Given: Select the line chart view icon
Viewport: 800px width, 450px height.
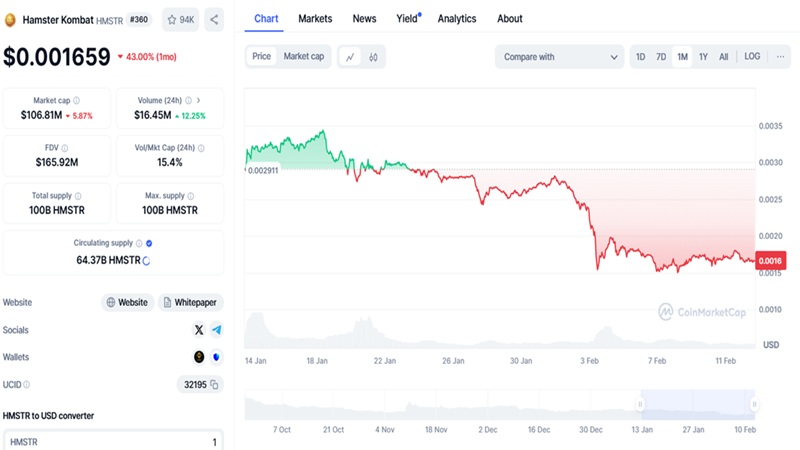Looking at the screenshot, I should coord(350,57).
